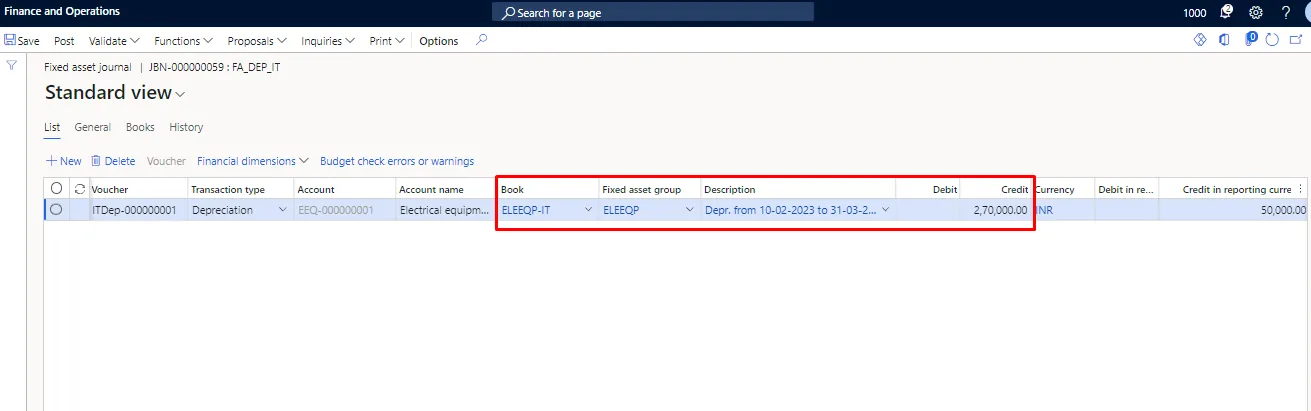The width and height of the screenshot is (1311, 411).
Task: Expand the Print menu
Action: click(x=386, y=41)
